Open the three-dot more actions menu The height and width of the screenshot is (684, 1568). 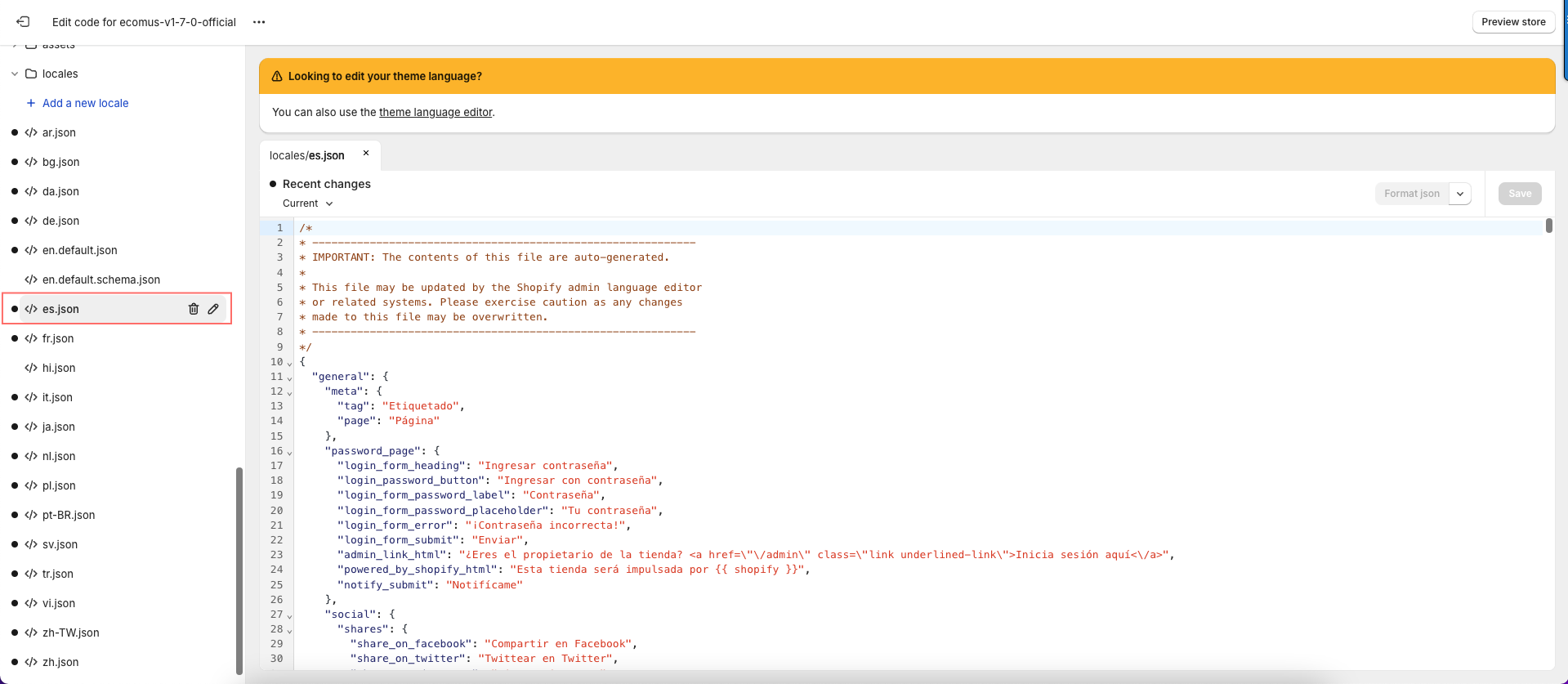259,22
